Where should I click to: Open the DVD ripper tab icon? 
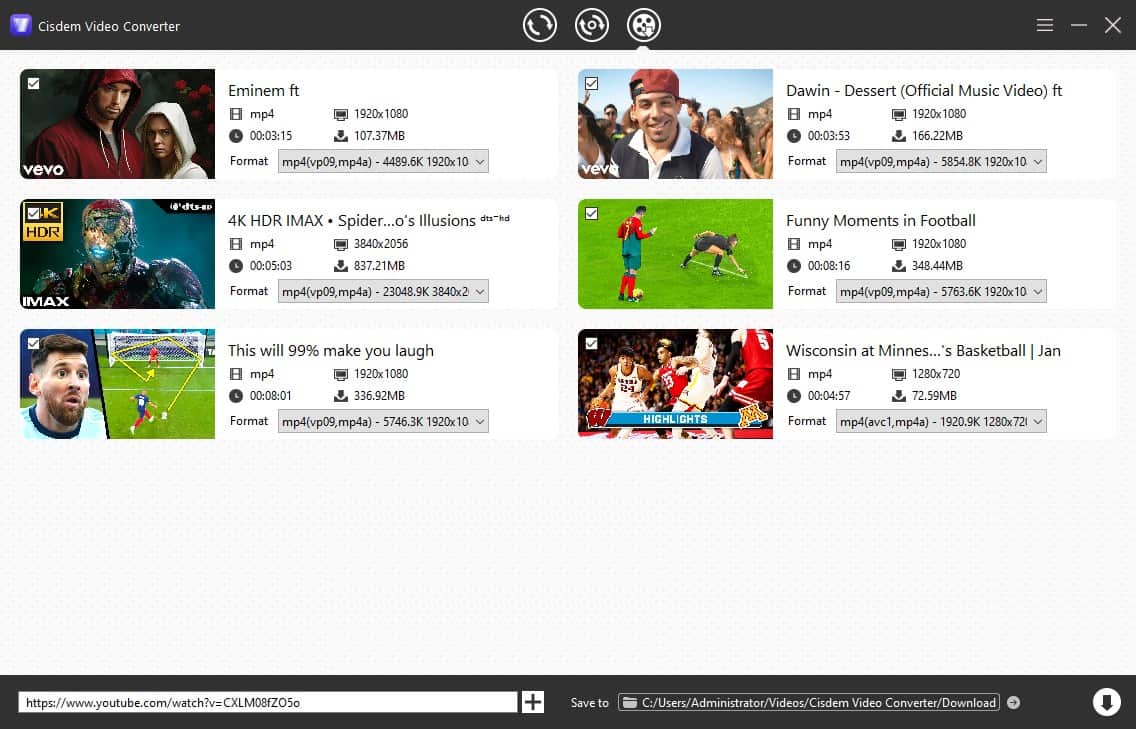(592, 25)
